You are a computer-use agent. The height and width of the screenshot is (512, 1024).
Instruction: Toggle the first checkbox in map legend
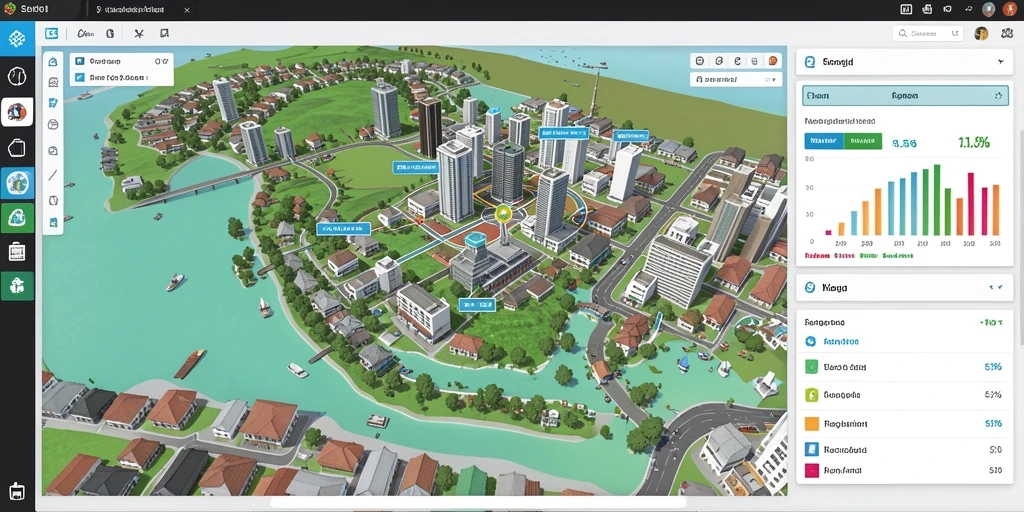[x=80, y=61]
